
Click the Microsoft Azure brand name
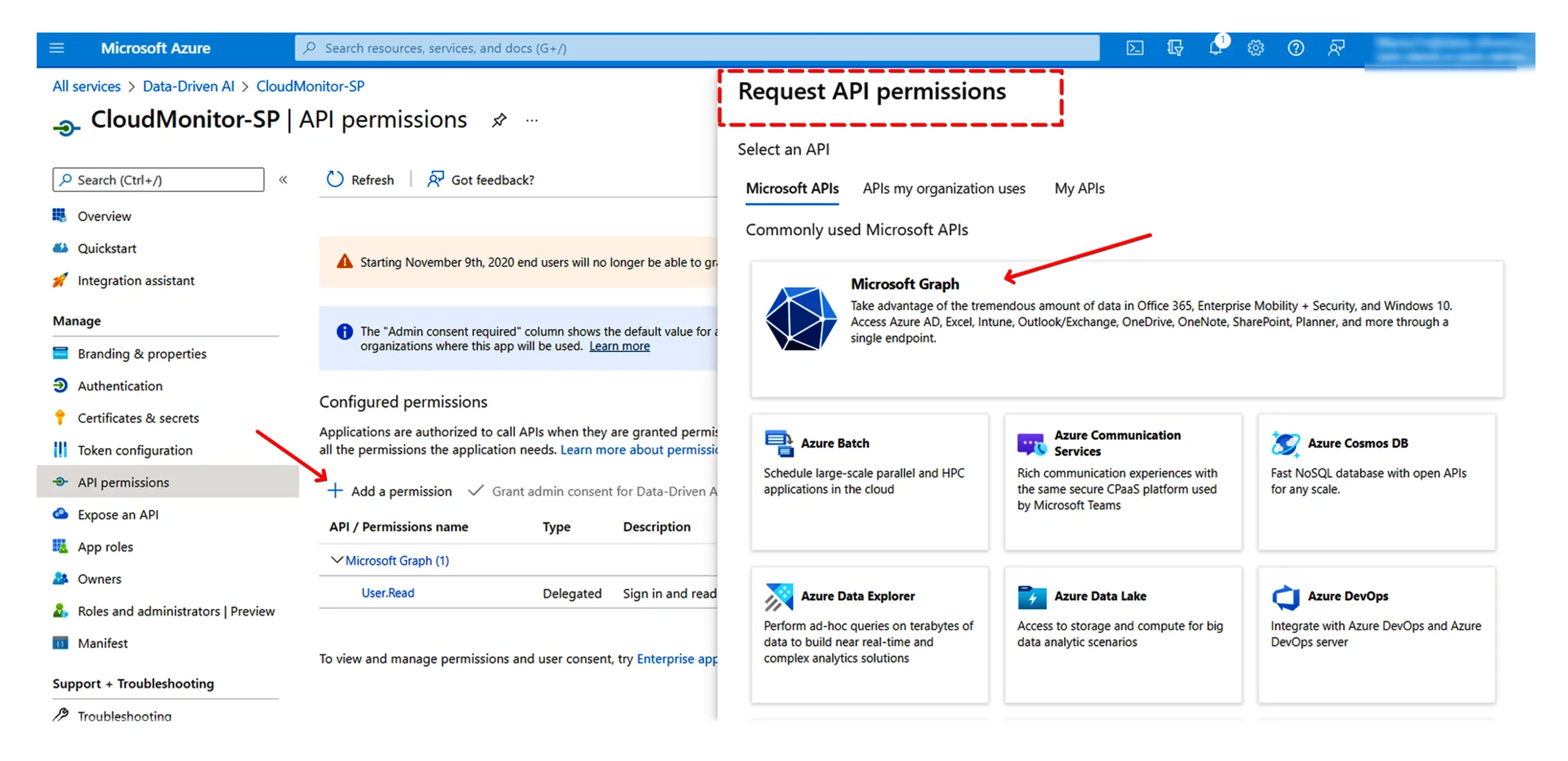click(x=156, y=48)
